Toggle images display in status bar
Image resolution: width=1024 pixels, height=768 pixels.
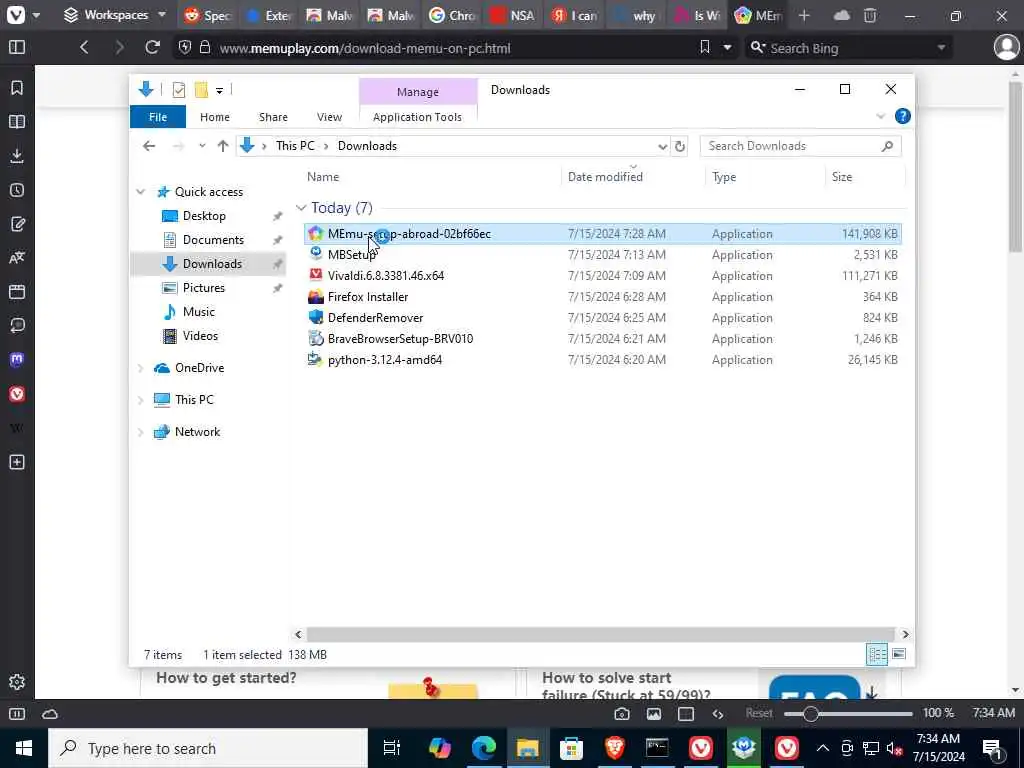[654, 714]
